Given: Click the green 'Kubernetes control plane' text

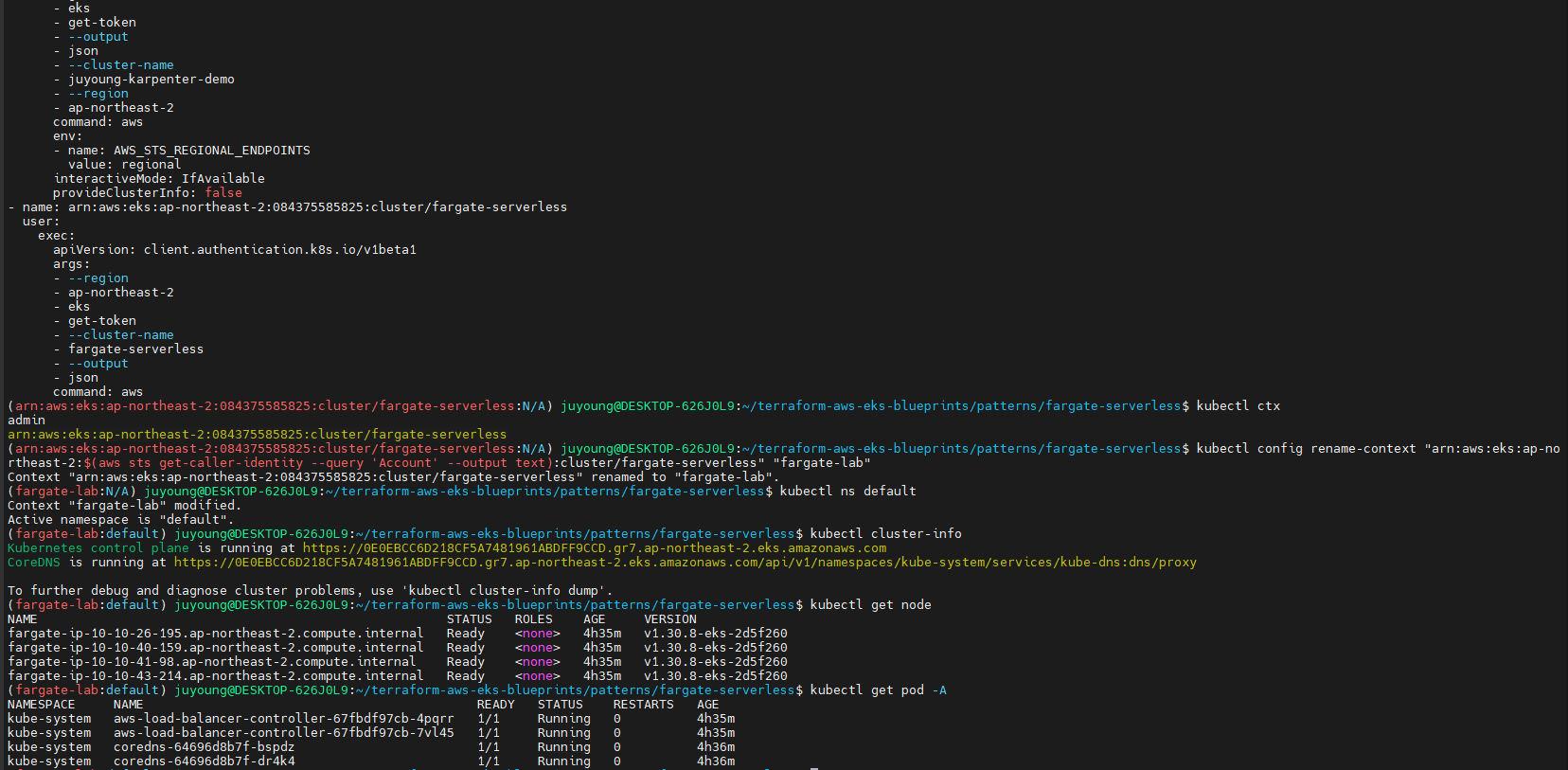Looking at the screenshot, I should click(x=98, y=548).
